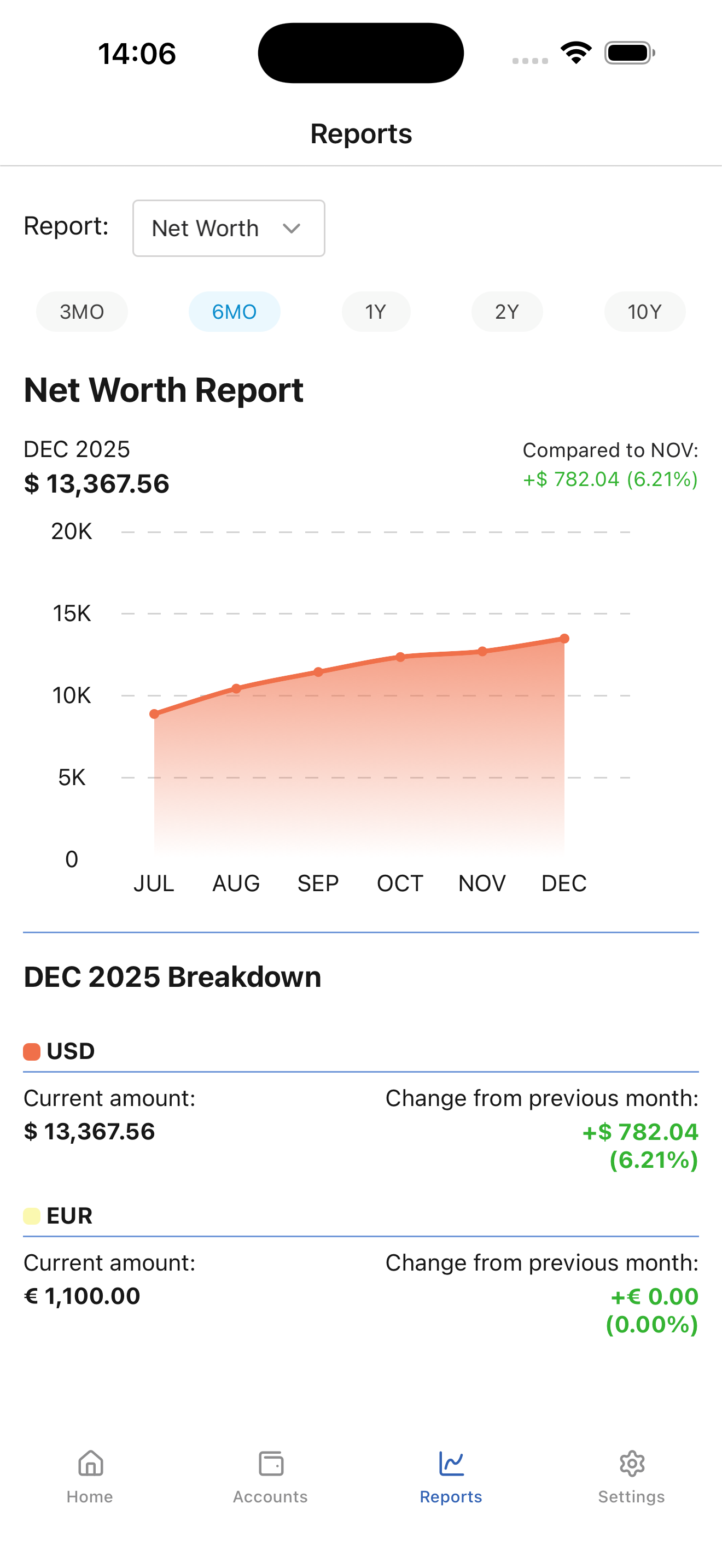Tap the Accounts tab label
722x1568 pixels.
pyautogui.click(x=270, y=1497)
